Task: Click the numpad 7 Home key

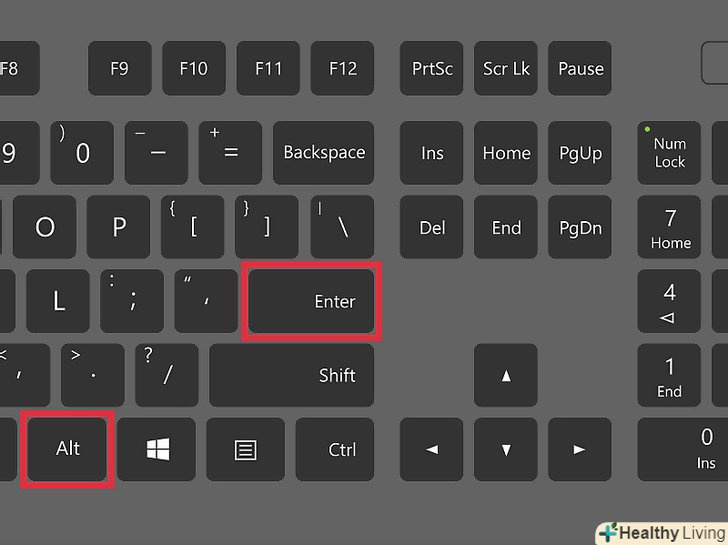Action: pyautogui.click(x=669, y=227)
